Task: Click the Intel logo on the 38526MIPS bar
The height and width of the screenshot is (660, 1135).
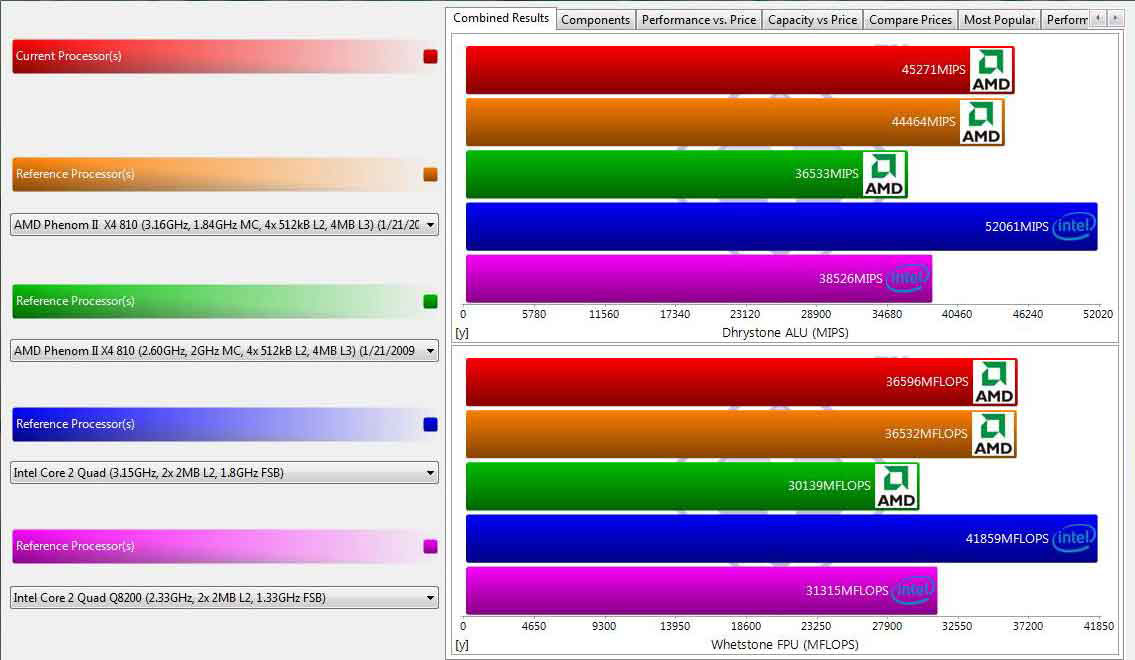Action: pyautogui.click(x=908, y=278)
